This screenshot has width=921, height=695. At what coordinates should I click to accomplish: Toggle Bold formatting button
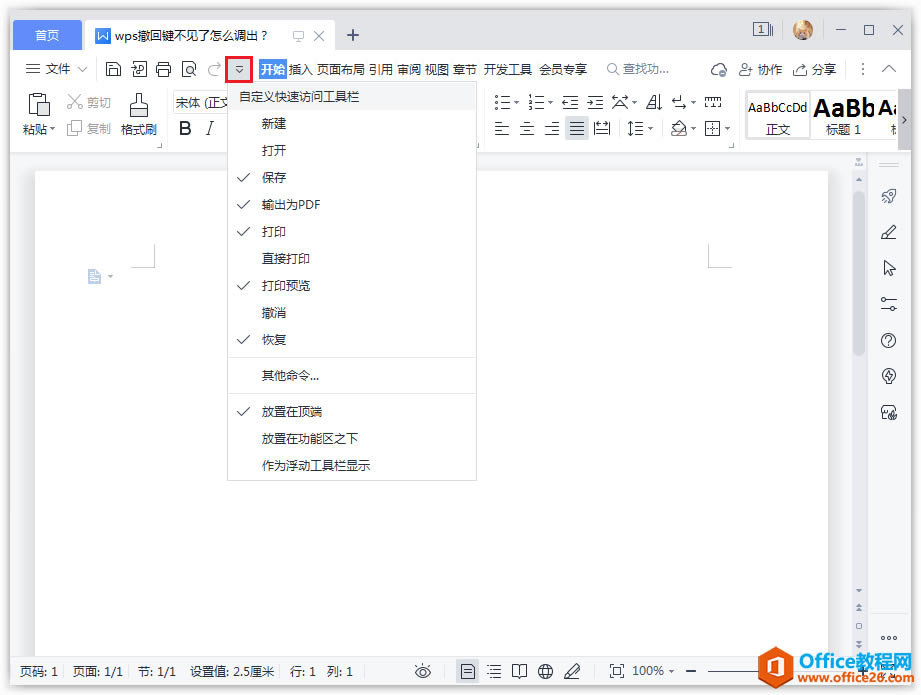point(185,128)
